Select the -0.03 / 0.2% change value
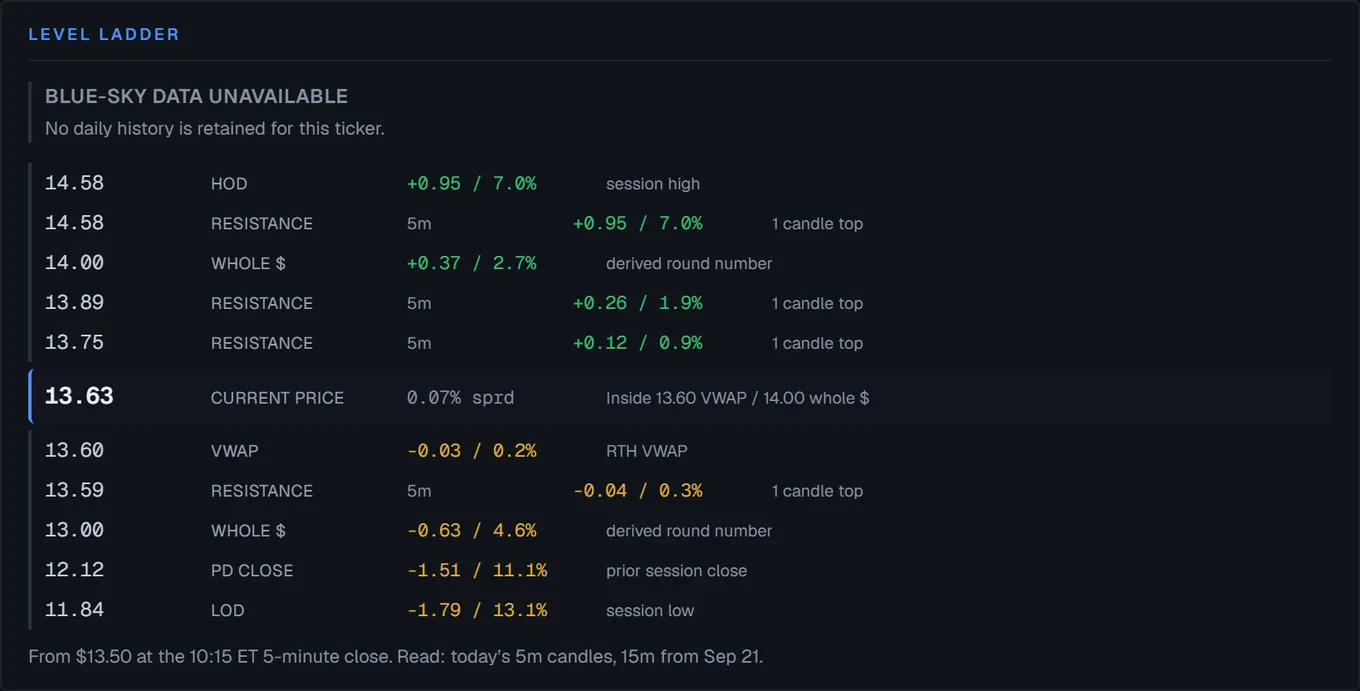Screen dimensions: 1360x691 (x=472, y=452)
